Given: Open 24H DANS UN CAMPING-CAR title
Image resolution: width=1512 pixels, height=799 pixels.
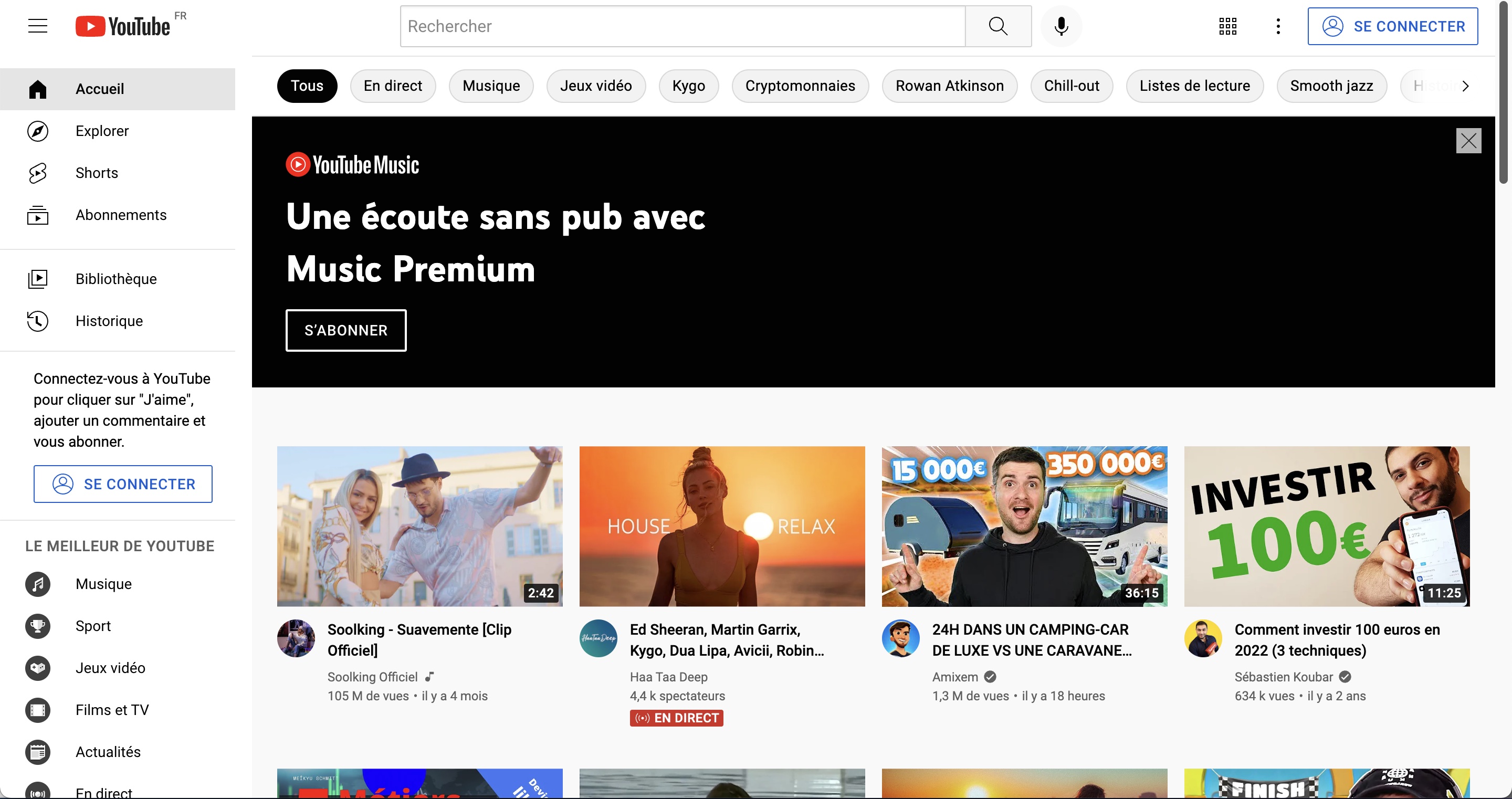Looking at the screenshot, I should pyautogui.click(x=1032, y=640).
